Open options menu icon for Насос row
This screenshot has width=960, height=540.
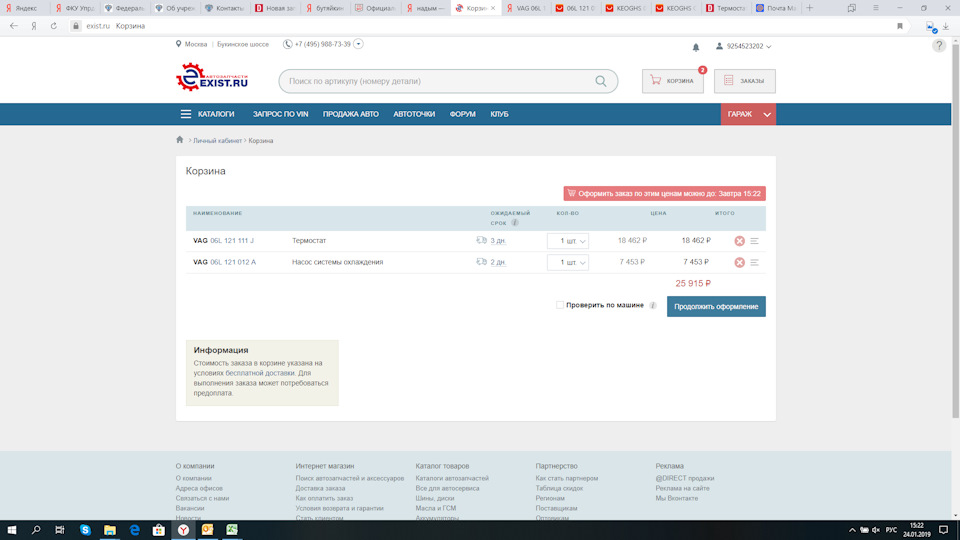tap(754, 263)
